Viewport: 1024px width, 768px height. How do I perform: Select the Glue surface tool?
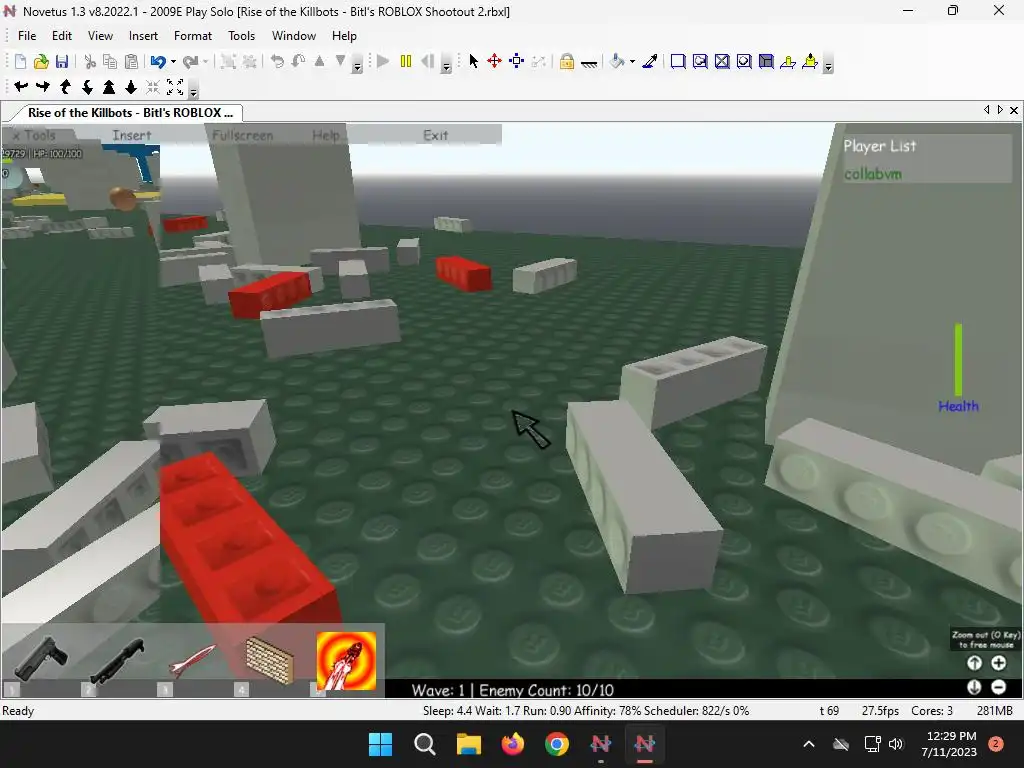[700, 61]
